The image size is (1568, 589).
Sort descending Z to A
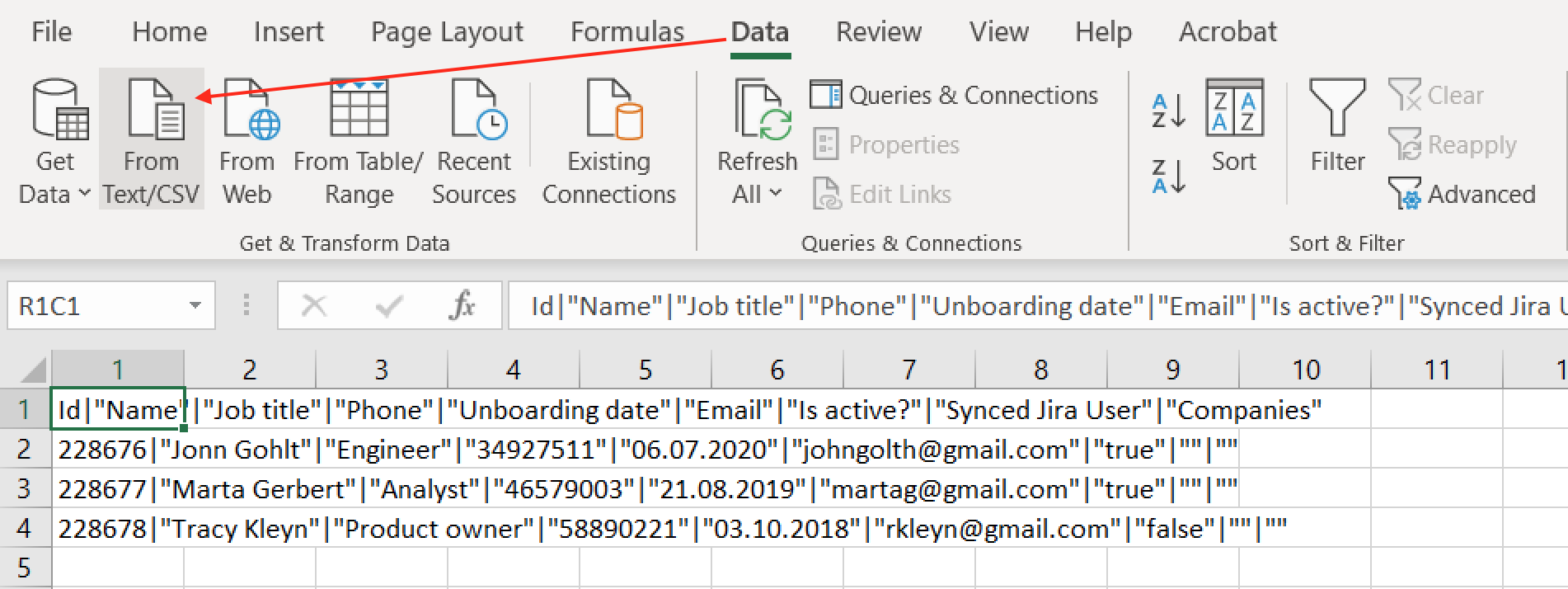(1167, 176)
